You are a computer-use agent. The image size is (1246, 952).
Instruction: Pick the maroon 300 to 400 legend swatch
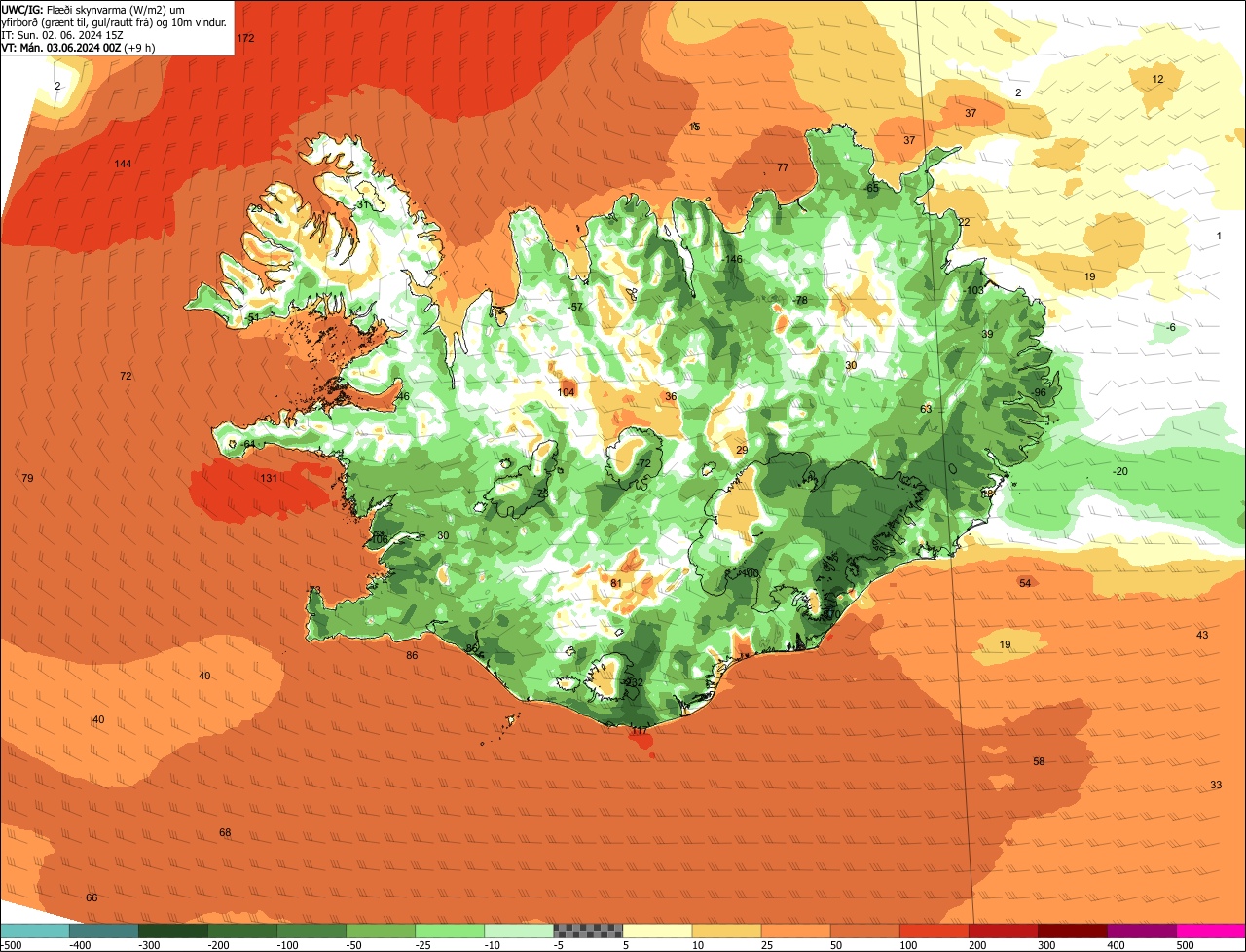pyautogui.click(x=1073, y=931)
